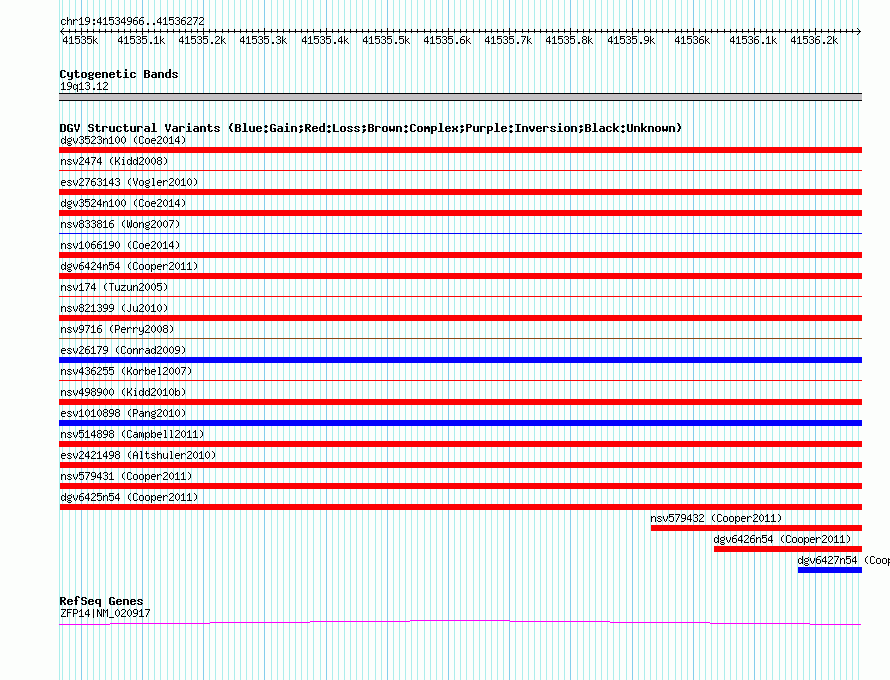Select nsv1066190 (Coe2014) variant label
The height and width of the screenshot is (680, 890).
pos(120,245)
